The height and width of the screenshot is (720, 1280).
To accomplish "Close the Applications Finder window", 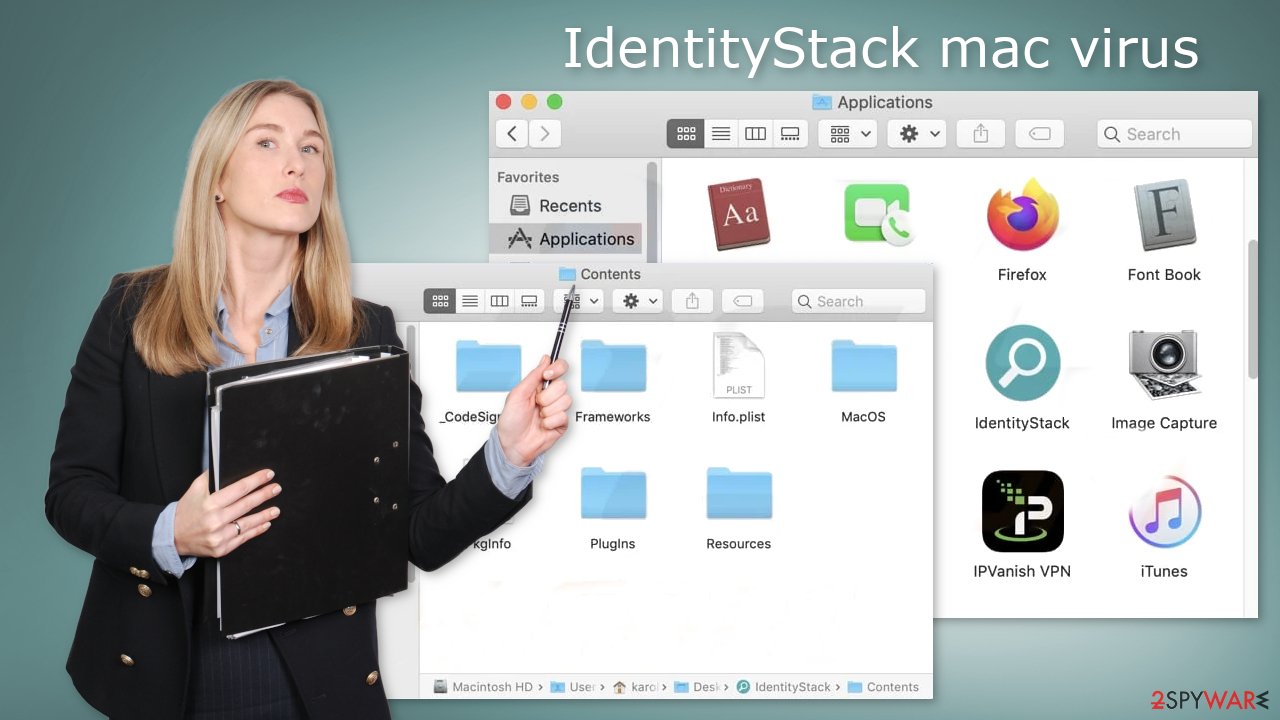I will [504, 102].
